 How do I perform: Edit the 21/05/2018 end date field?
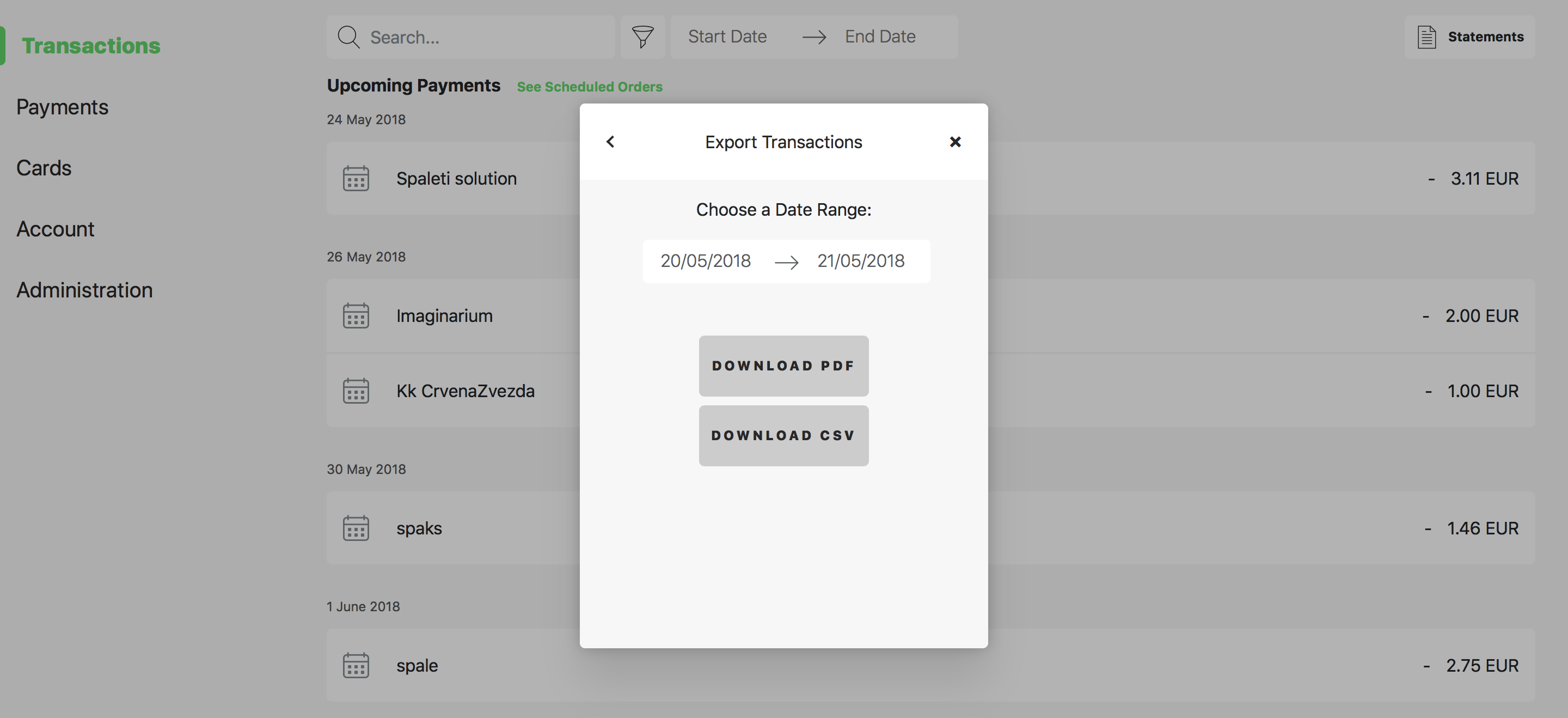coord(861,261)
